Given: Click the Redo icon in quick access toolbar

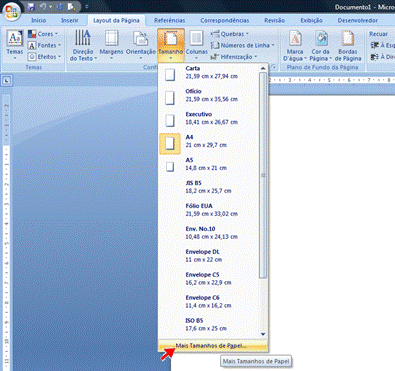Looking at the screenshot, I should (x=60, y=7).
